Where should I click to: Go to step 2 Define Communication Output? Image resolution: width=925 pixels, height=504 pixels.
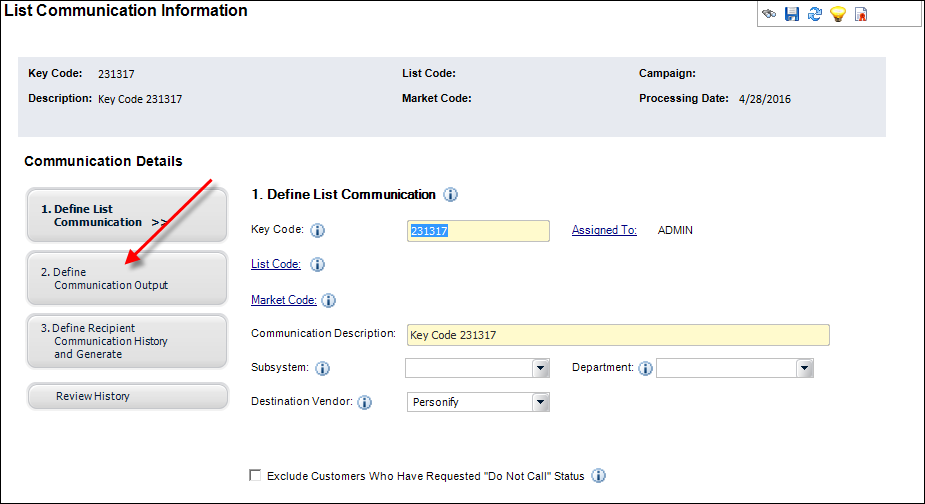(127, 278)
